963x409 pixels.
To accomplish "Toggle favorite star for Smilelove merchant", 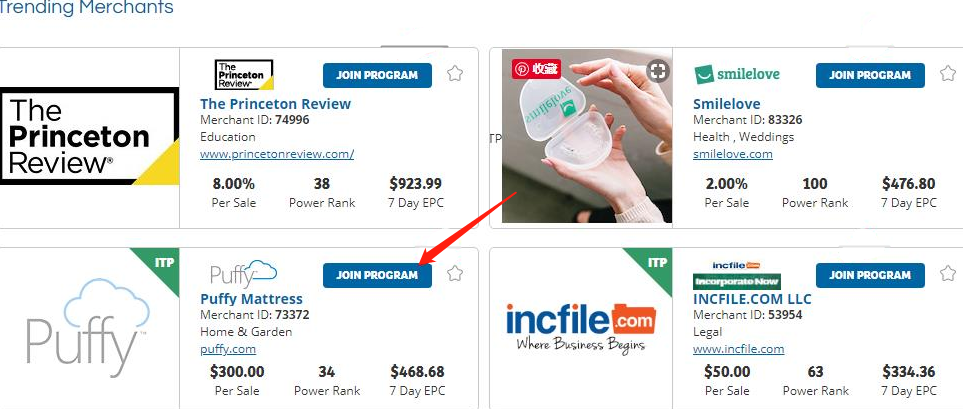I will tap(948, 74).
